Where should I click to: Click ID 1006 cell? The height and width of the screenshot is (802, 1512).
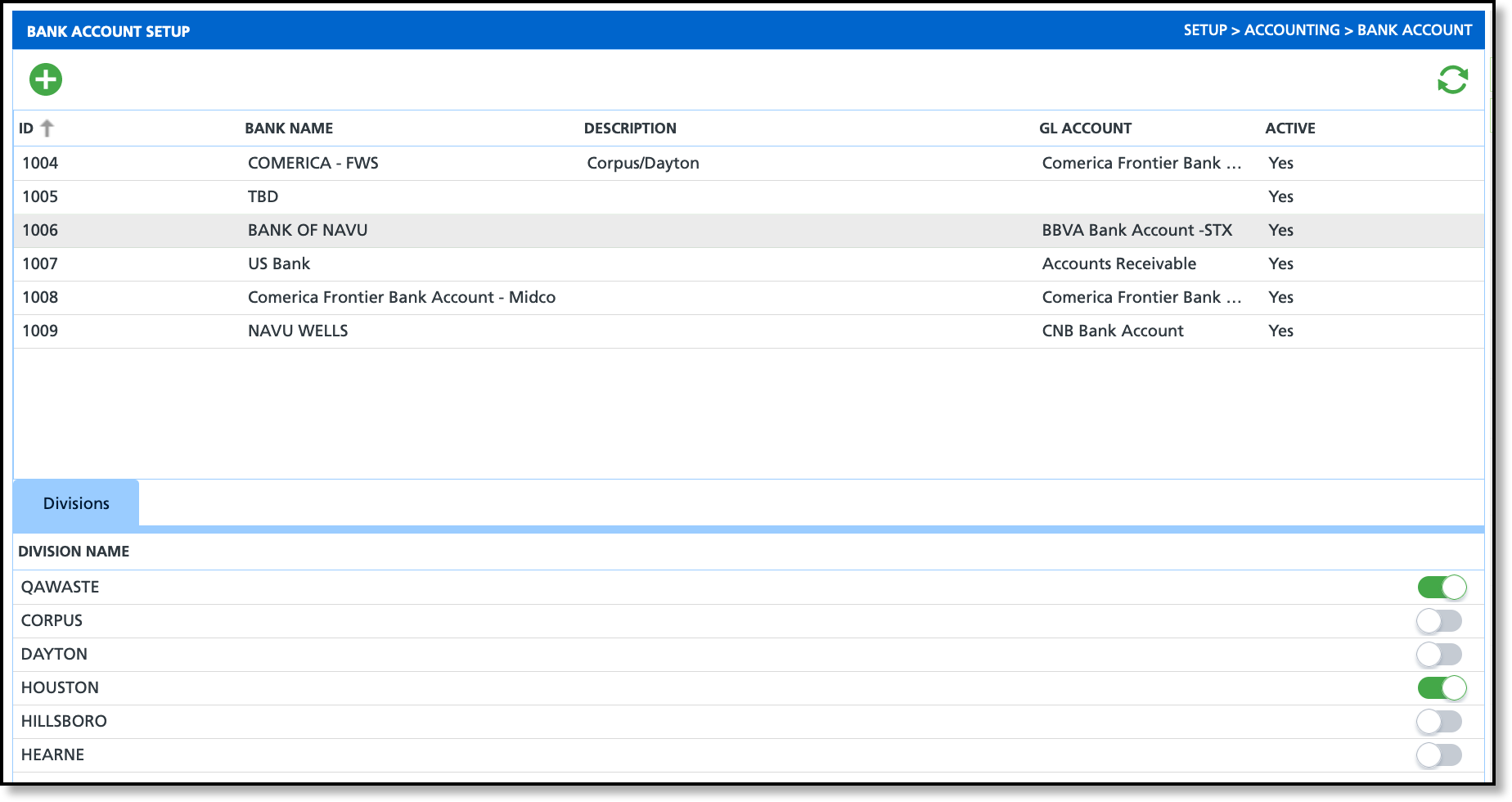click(x=40, y=230)
